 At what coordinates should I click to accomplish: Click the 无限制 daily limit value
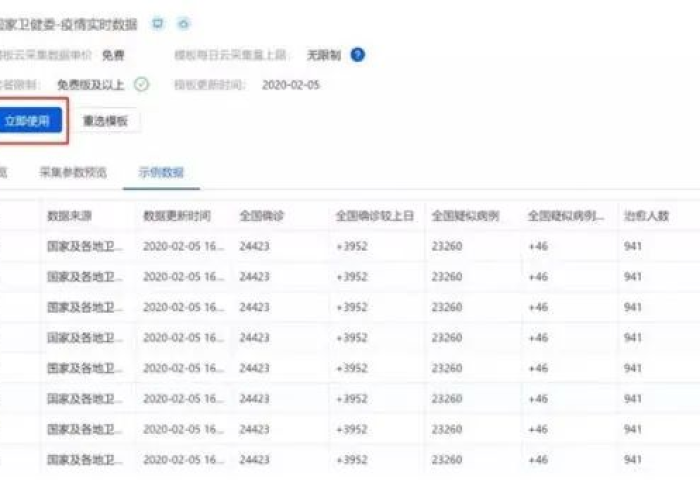tap(324, 55)
